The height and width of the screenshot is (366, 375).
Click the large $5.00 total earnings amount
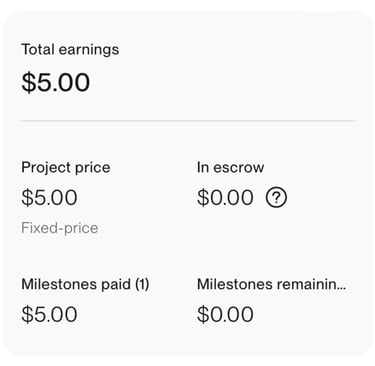[x=56, y=82]
